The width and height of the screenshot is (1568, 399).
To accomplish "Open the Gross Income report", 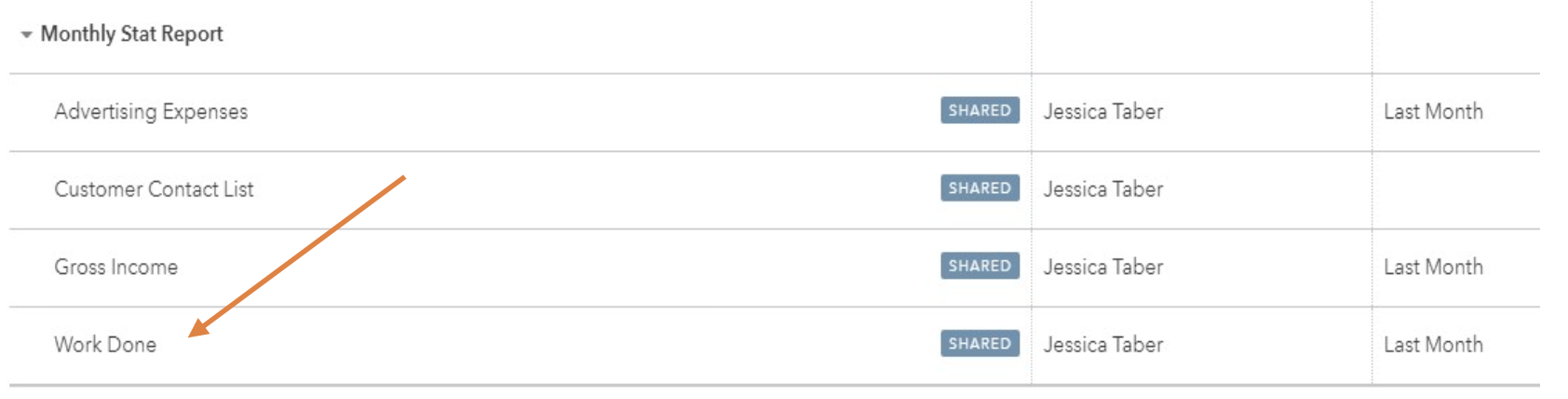I will click(115, 267).
